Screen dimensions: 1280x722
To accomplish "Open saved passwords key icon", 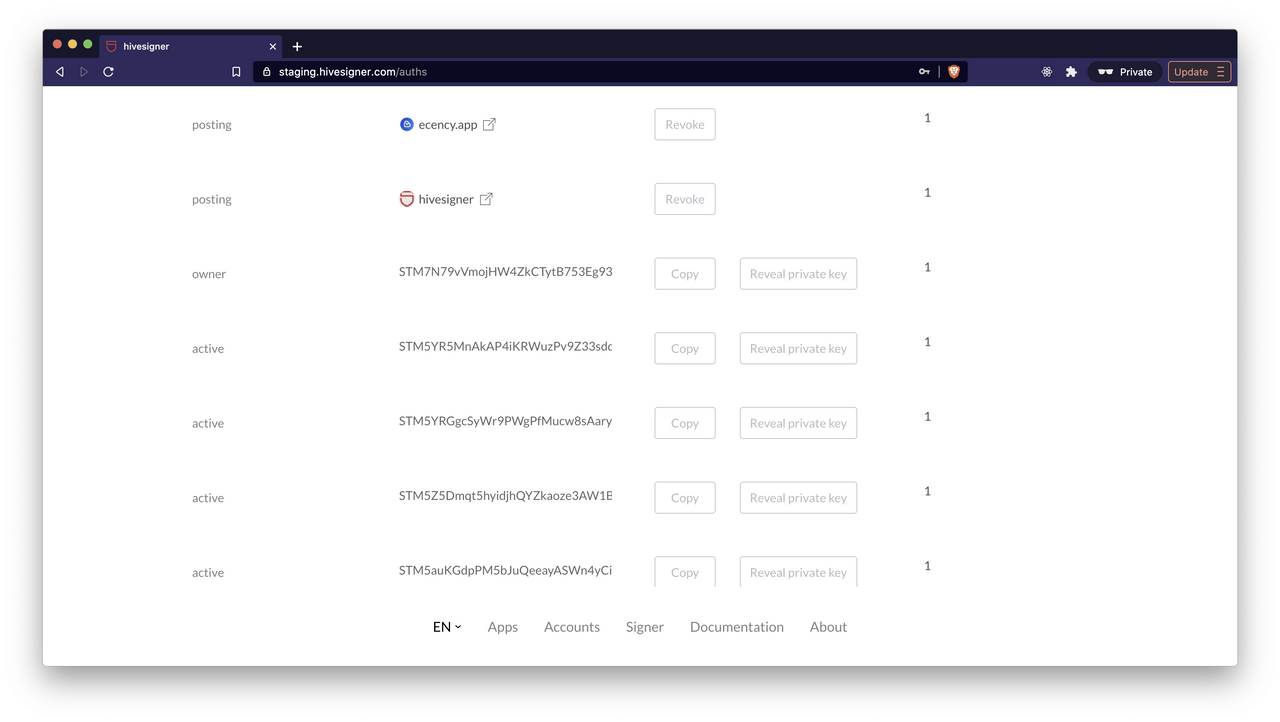I will pos(924,72).
